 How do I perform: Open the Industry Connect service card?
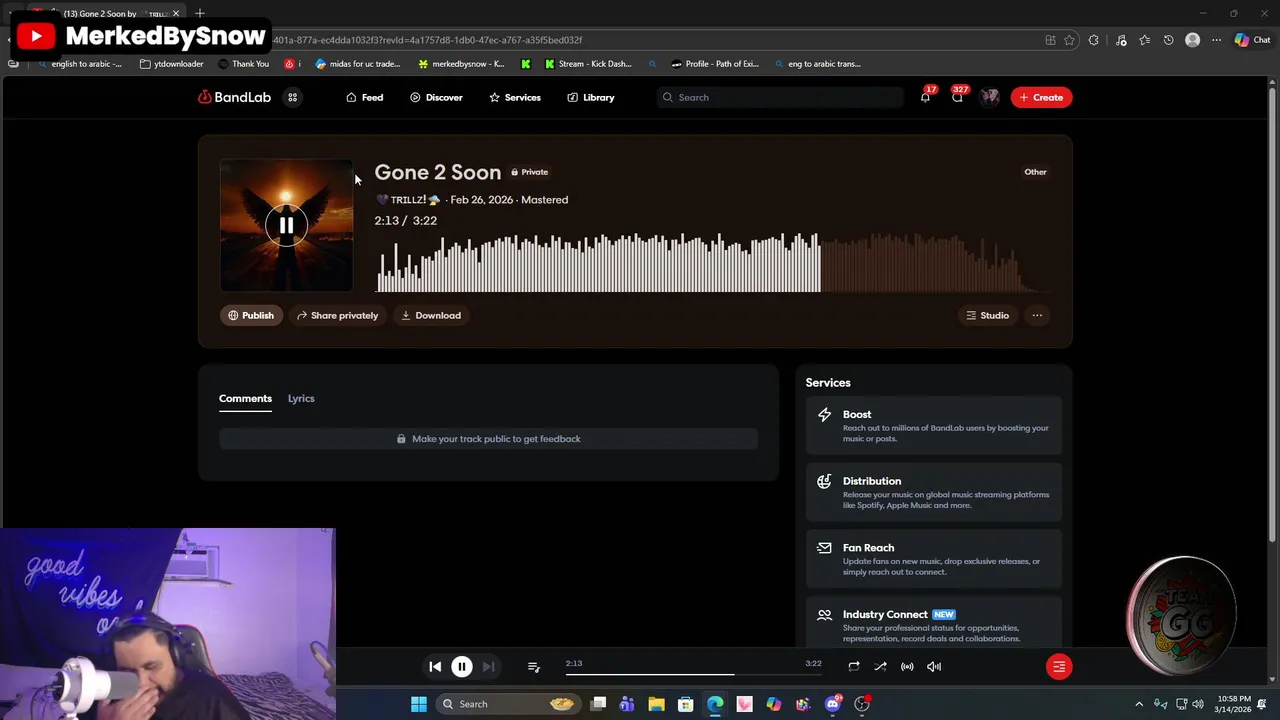[934, 624]
